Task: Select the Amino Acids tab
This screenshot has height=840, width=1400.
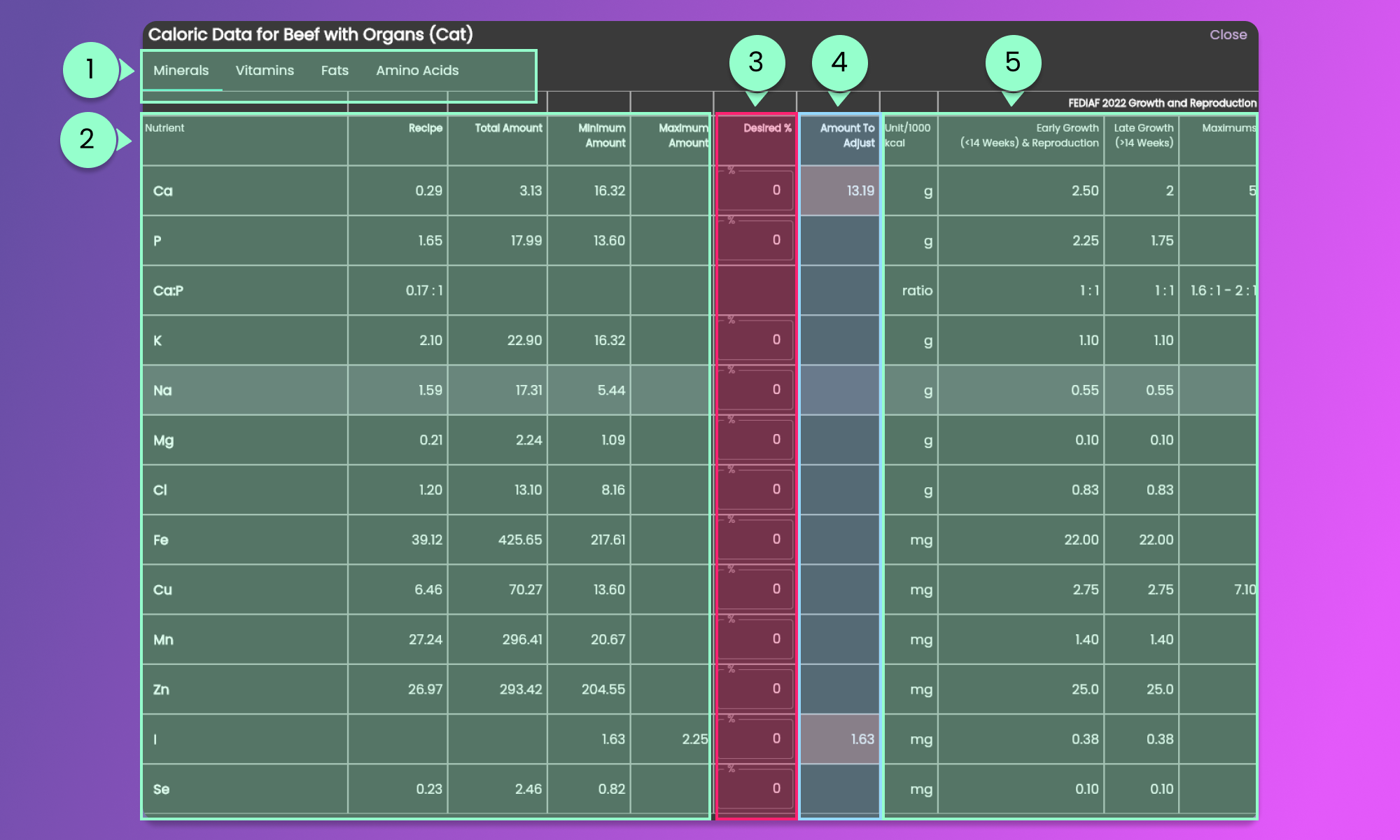Action: click(x=417, y=71)
